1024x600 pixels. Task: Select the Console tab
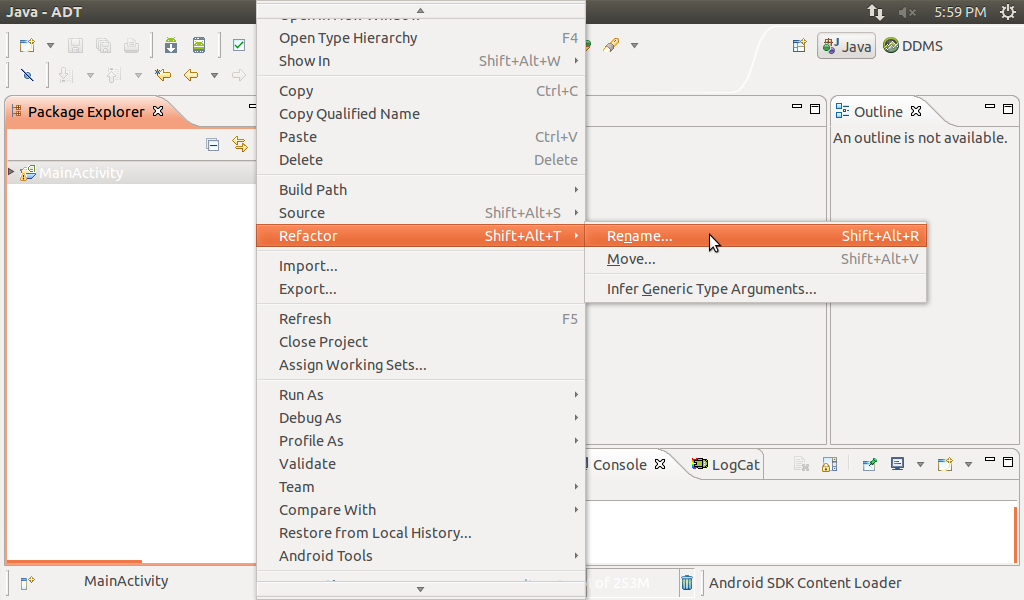(619, 464)
